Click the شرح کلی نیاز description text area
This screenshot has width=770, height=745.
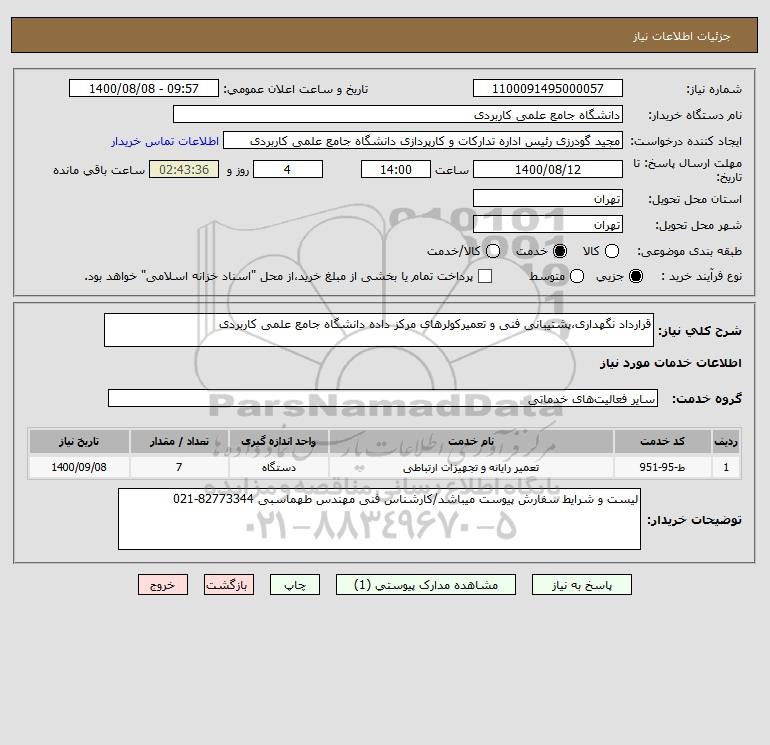(x=379, y=330)
